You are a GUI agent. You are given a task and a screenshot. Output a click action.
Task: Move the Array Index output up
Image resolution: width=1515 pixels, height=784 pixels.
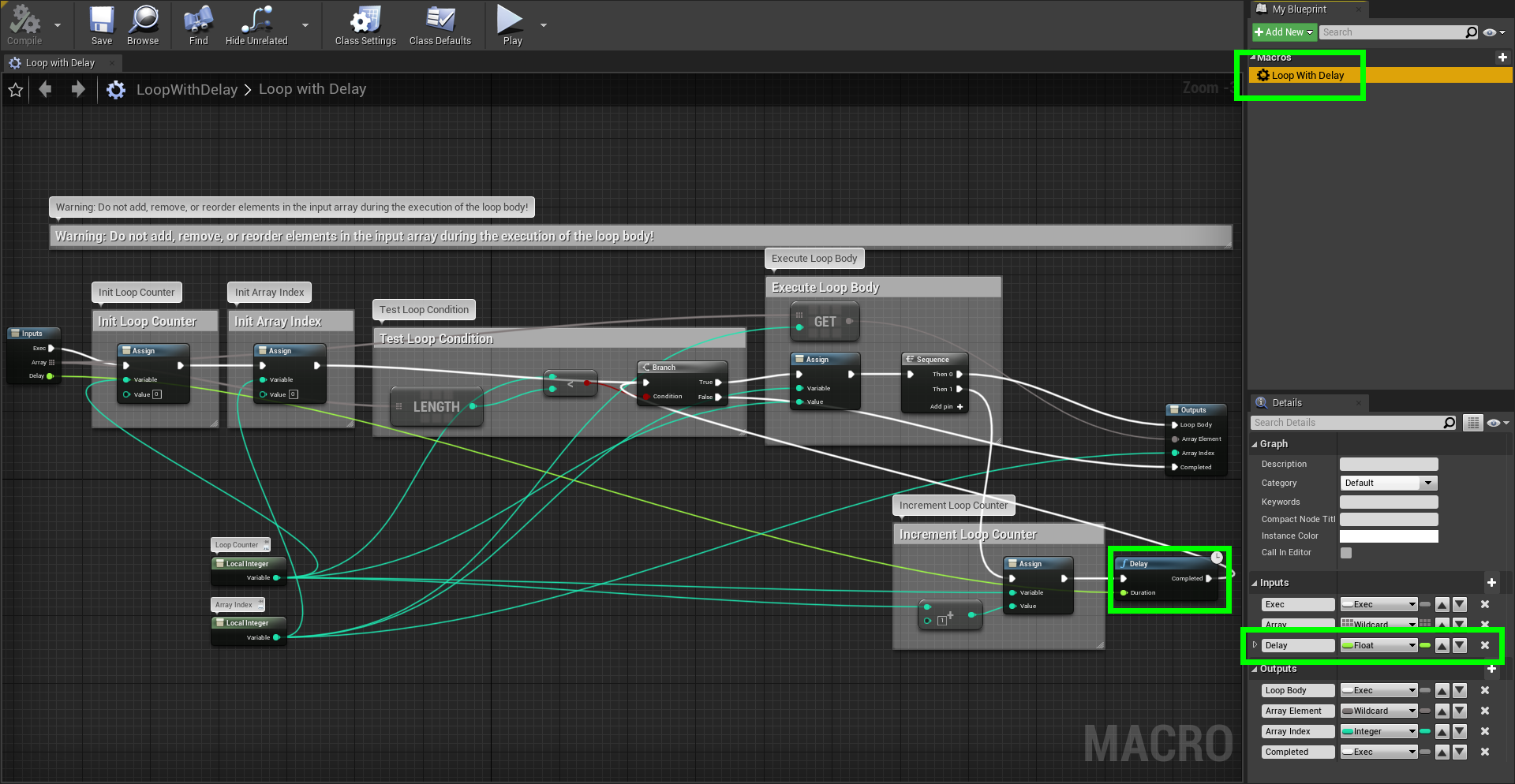tap(1442, 732)
